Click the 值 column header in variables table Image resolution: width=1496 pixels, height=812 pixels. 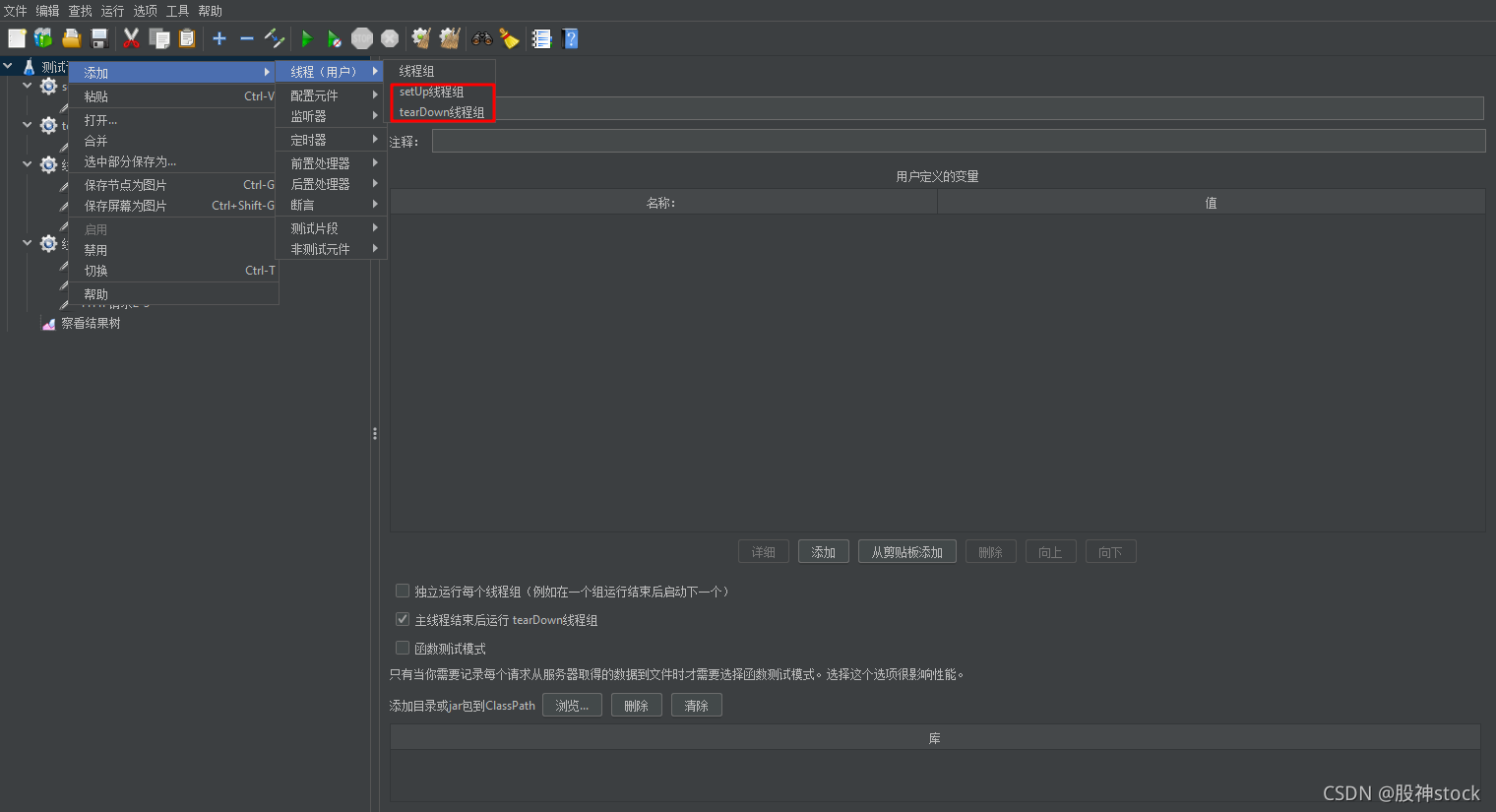(x=1212, y=203)
